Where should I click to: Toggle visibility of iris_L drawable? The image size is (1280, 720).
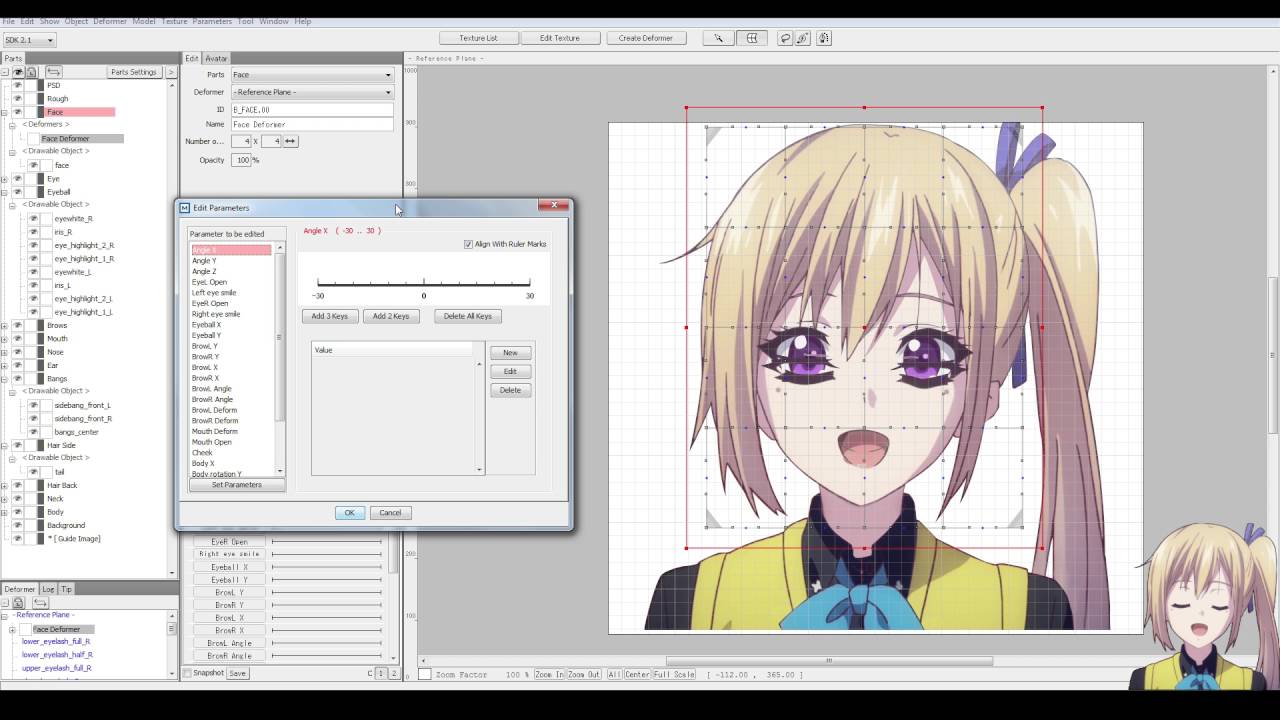(33, 285)
